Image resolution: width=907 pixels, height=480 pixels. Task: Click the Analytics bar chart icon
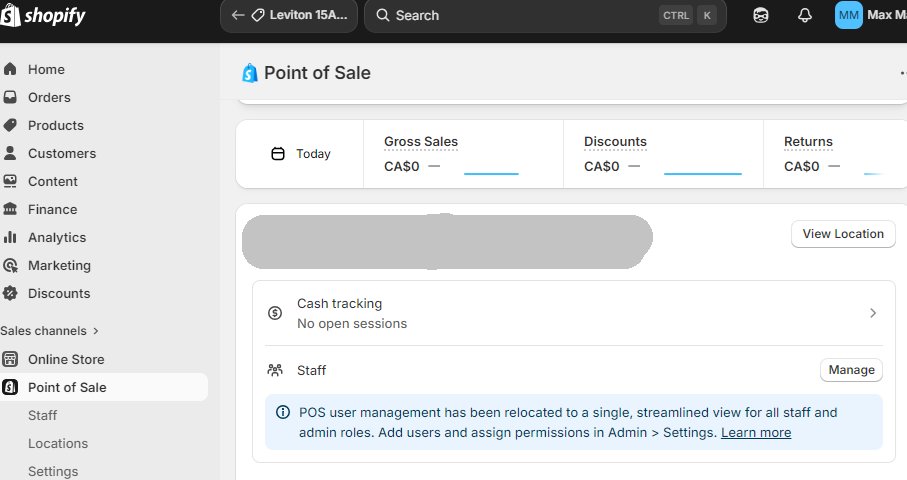[x=11, y=238]
